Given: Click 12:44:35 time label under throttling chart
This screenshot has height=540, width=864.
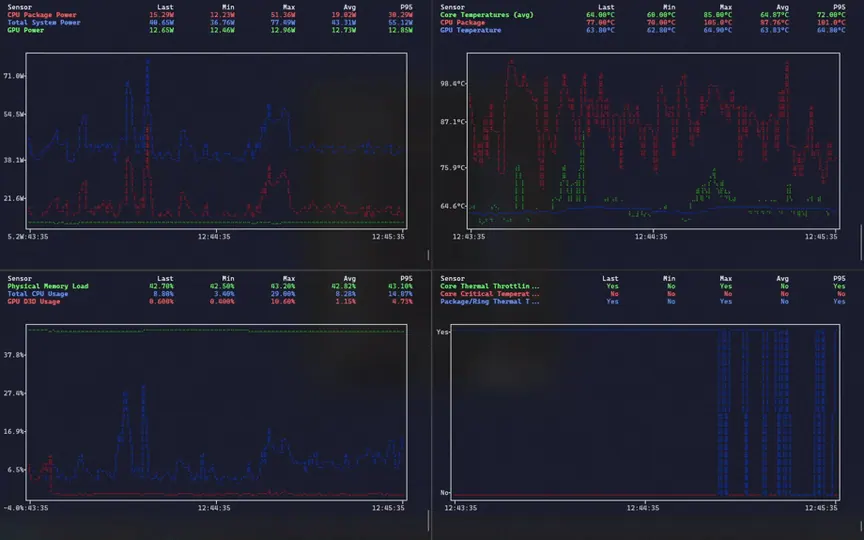Looking at the screenshot, I should [643, 507].
